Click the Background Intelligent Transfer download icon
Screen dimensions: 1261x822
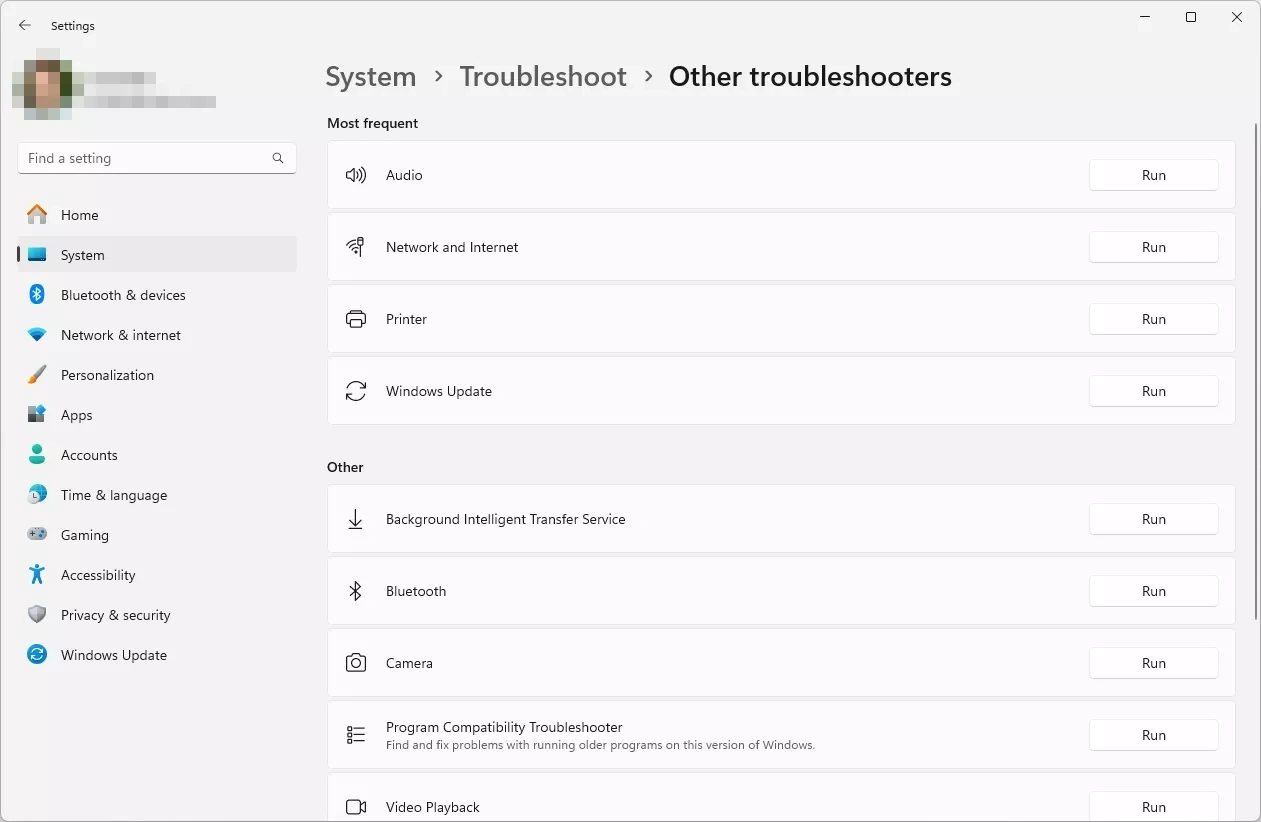point(355,519)
